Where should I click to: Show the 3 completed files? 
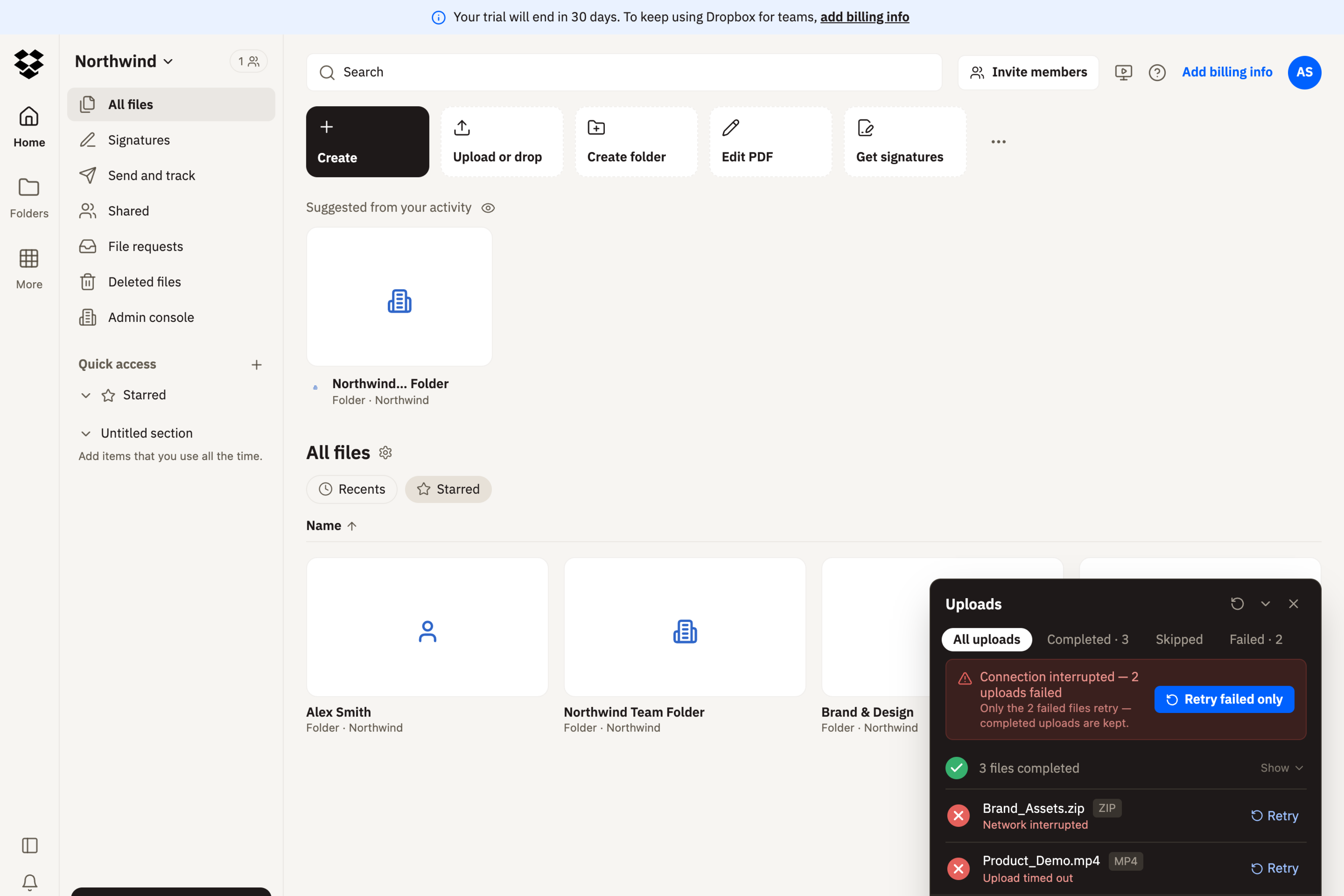click(1282, 768)
